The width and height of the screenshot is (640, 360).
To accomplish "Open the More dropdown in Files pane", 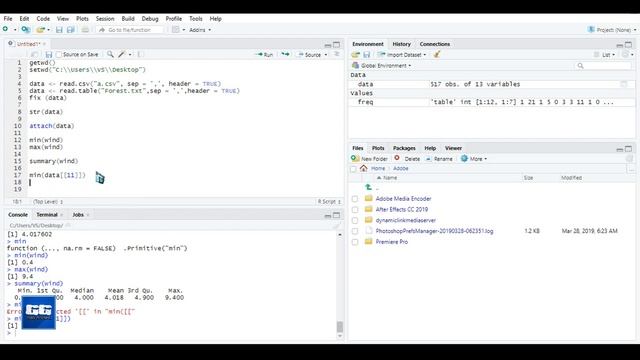I will click(474, 159).
